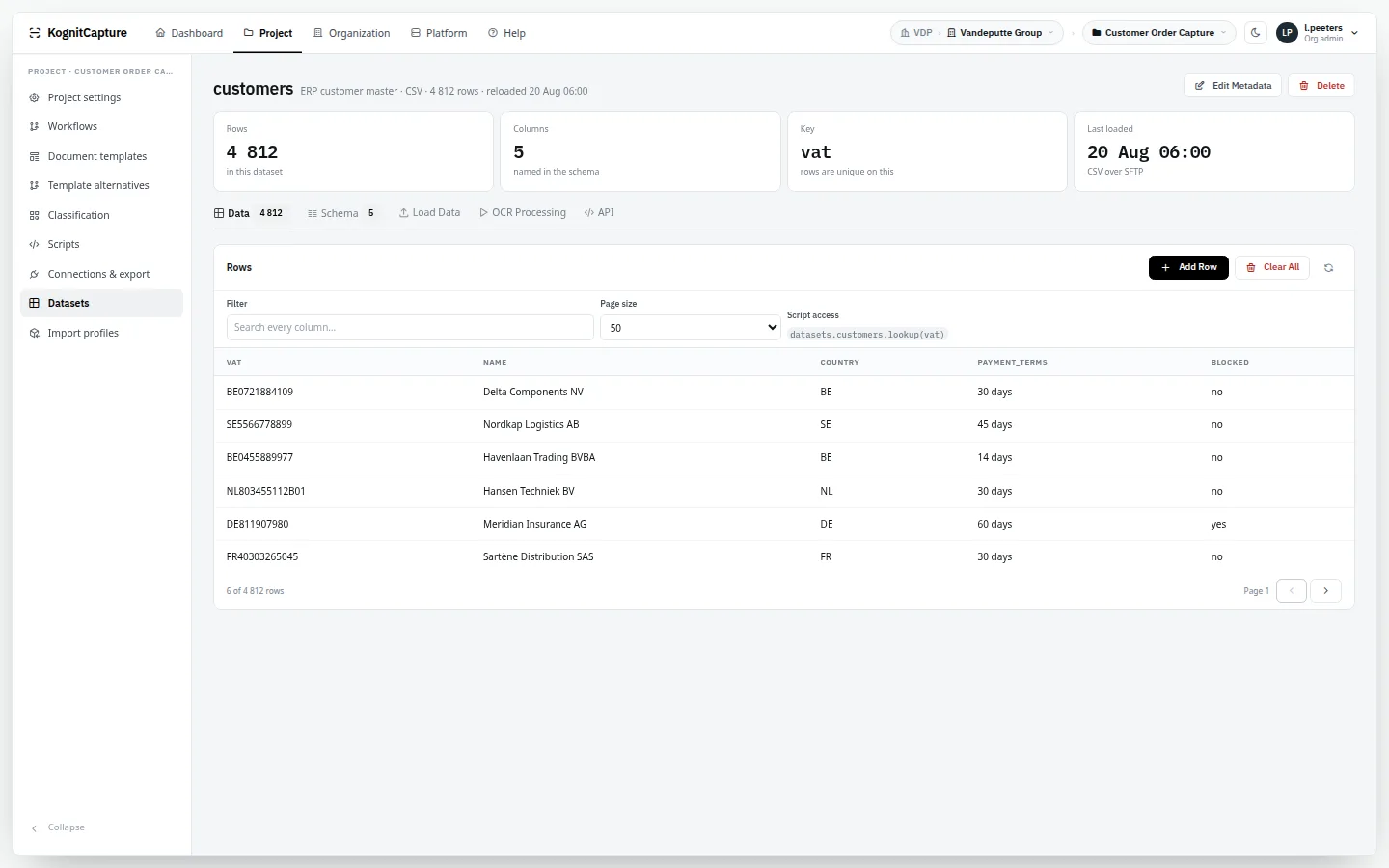Collapse the sidebar
This screenshot has width=1389, height=868.
58,827
